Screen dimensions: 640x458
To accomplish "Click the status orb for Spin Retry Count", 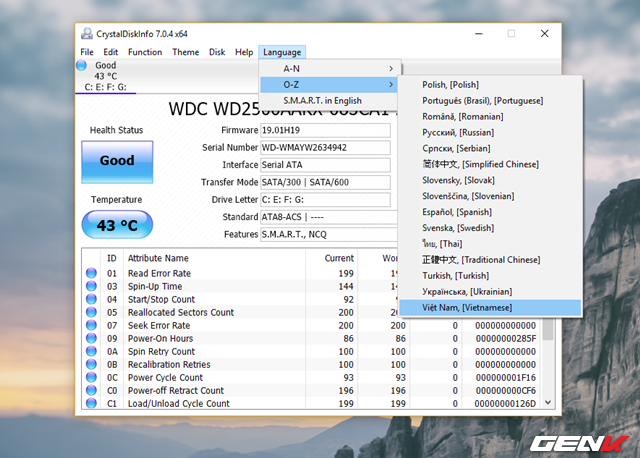I will coord(91,351).
